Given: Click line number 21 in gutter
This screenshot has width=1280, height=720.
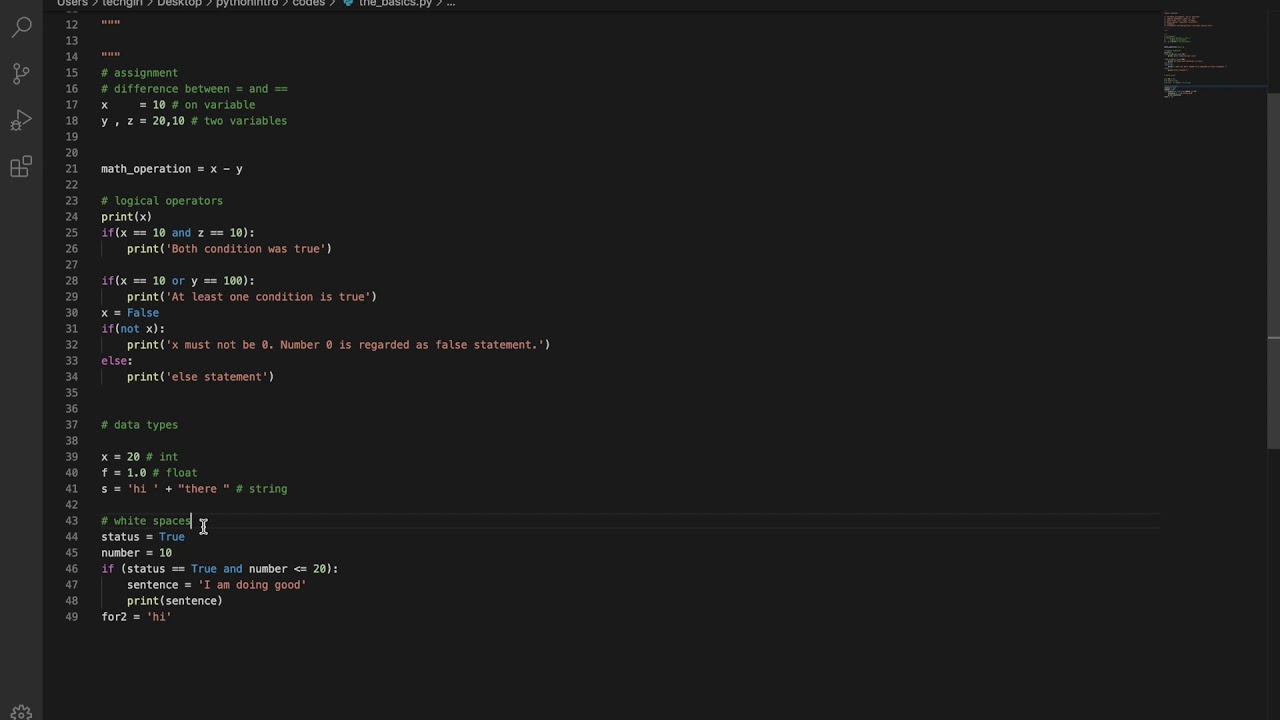Looking at the screenshot, I should click(x=71, y=169).
